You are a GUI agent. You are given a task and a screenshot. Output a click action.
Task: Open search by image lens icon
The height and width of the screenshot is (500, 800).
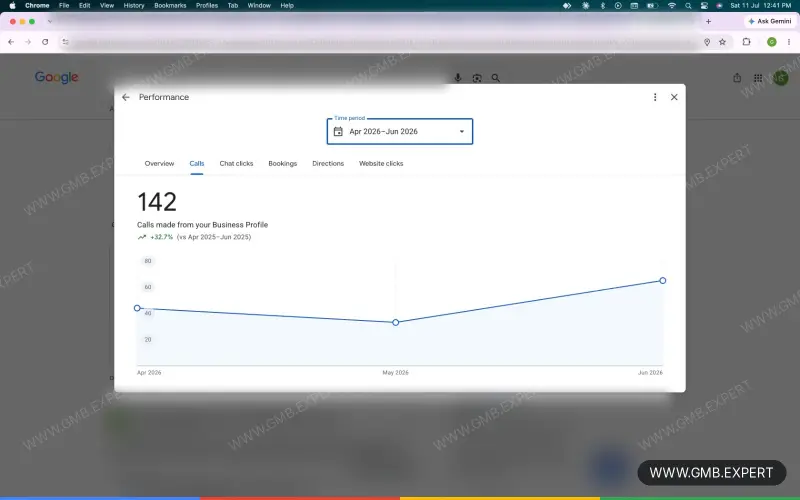tap(477, 78)
